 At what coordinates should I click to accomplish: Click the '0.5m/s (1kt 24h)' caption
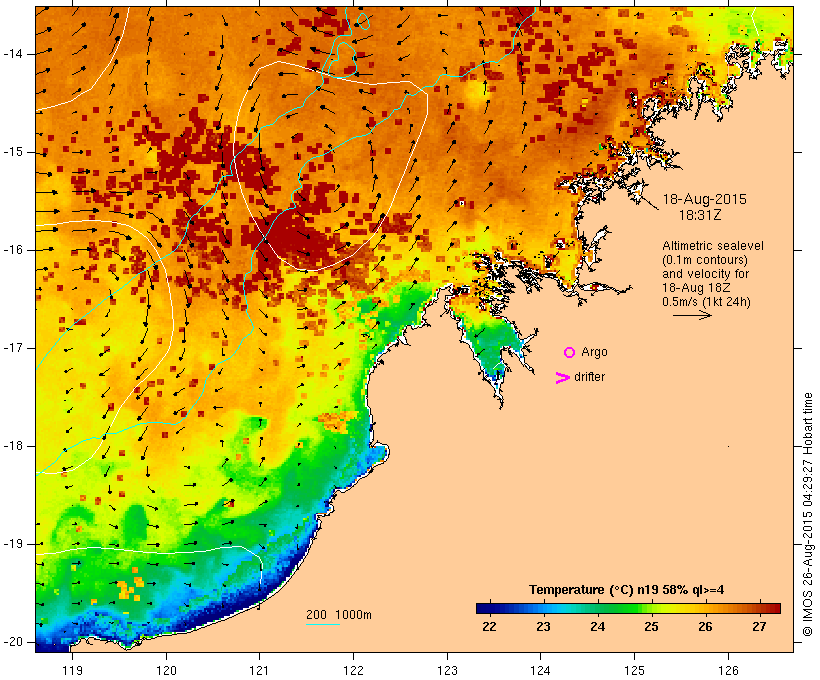coord(706,302)
